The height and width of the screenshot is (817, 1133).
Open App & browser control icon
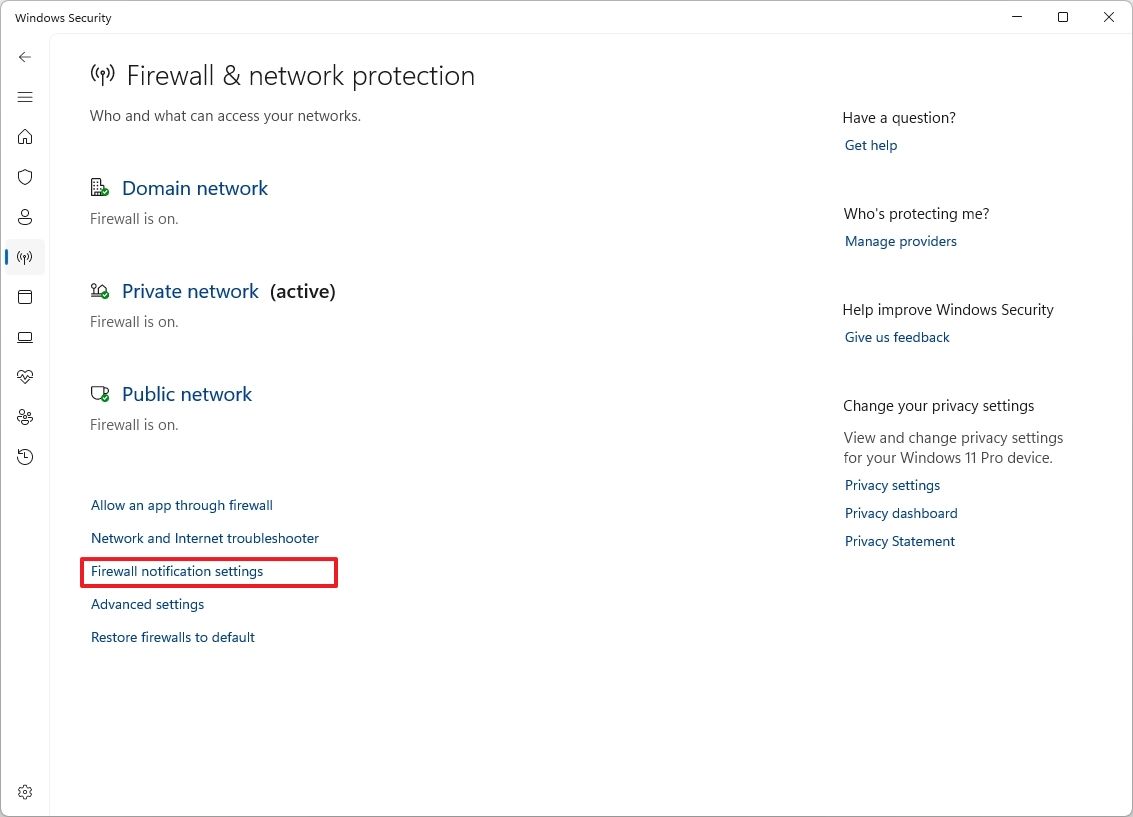[25, 297]
